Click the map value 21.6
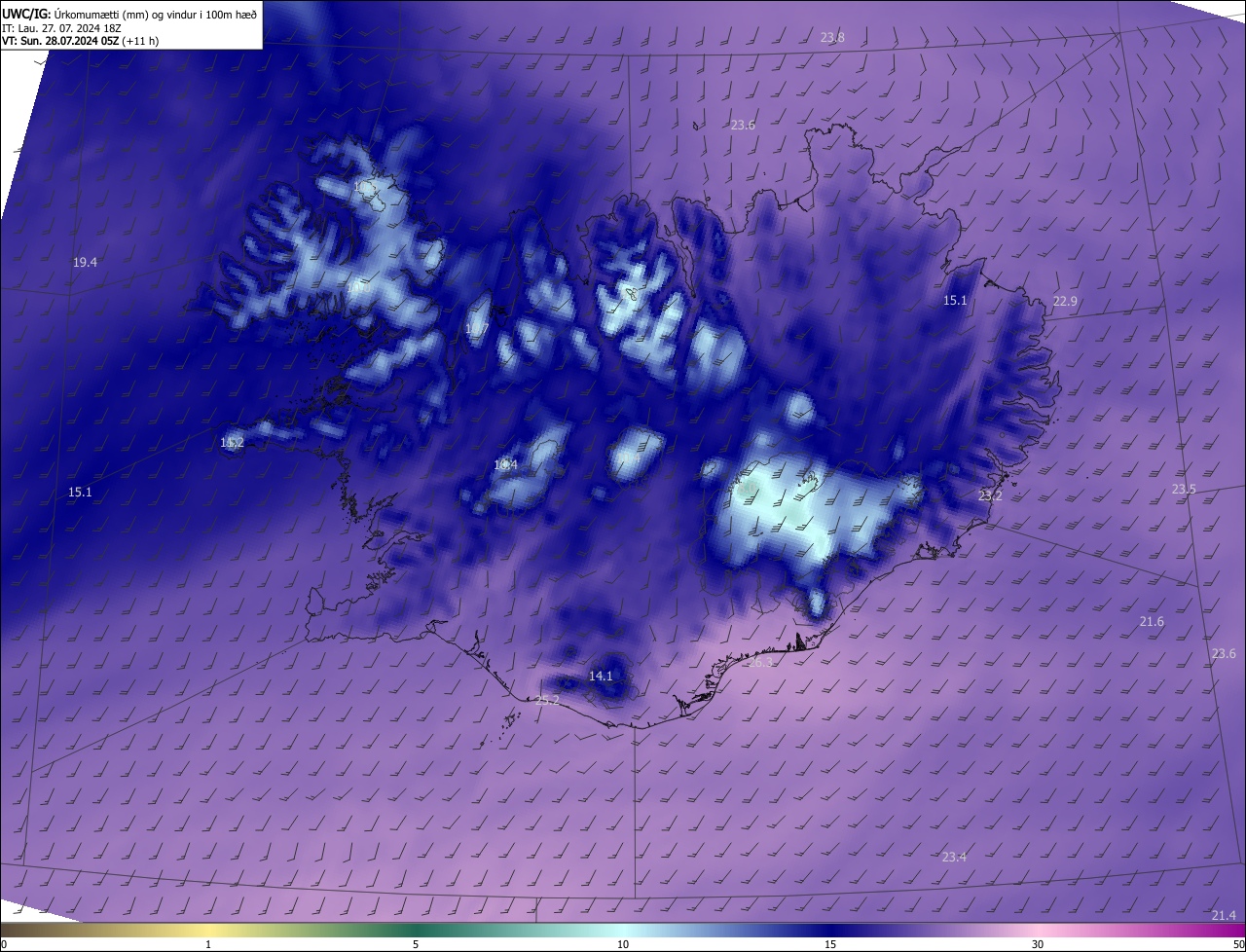 1152,622
